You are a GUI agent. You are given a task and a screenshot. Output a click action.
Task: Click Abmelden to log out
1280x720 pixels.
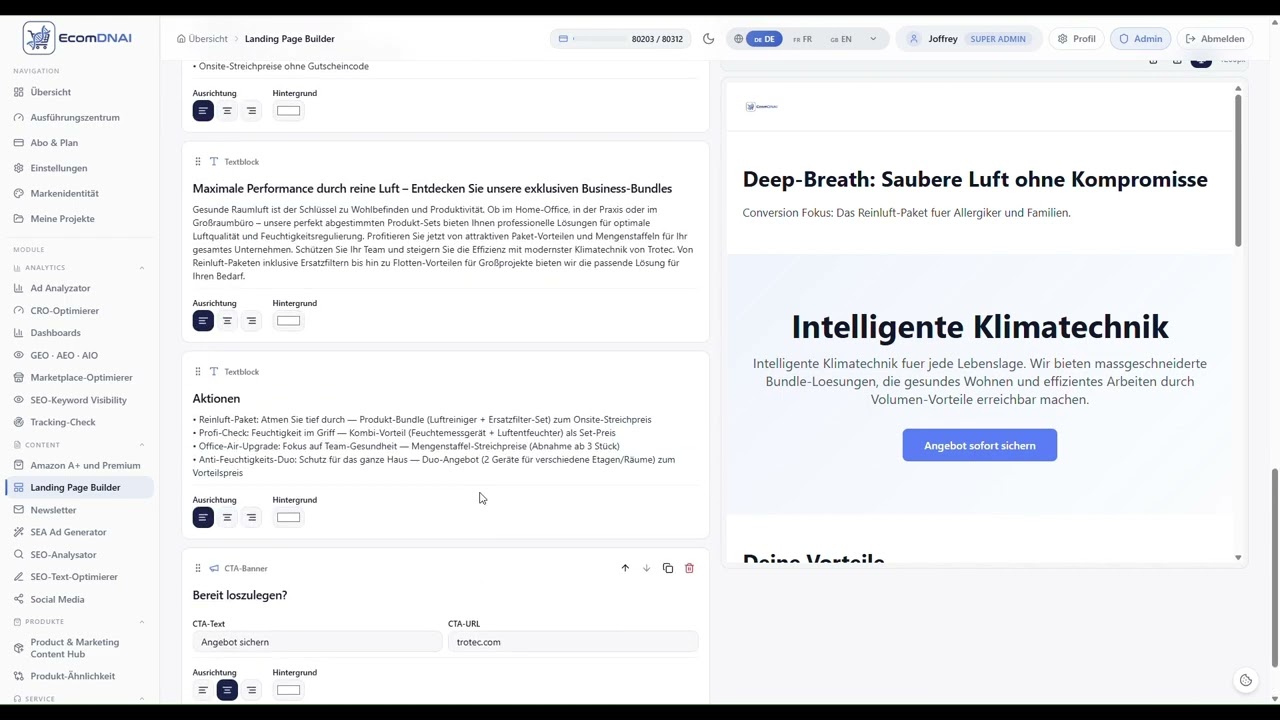pyautogui.click(x=1215, y=39)
